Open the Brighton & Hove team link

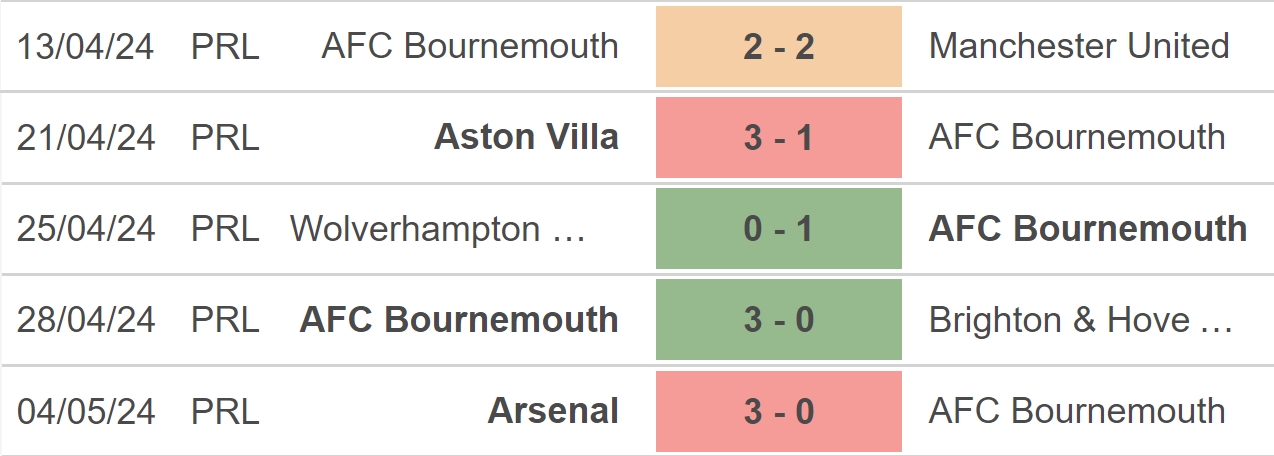pyautogui.click(x=1080, y=320)
